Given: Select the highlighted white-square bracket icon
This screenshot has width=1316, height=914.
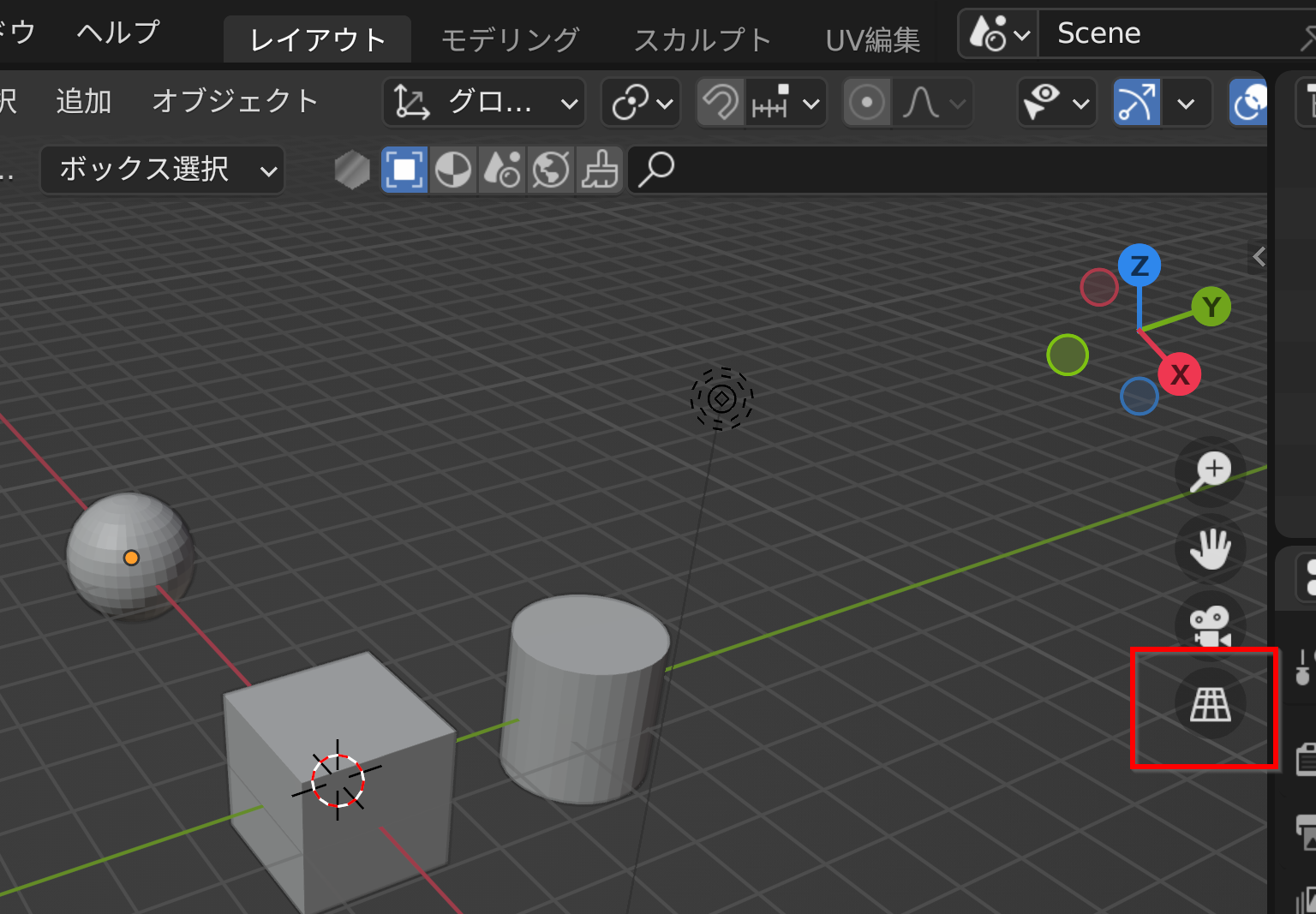Looking at the screenshot, I should 404,170.
